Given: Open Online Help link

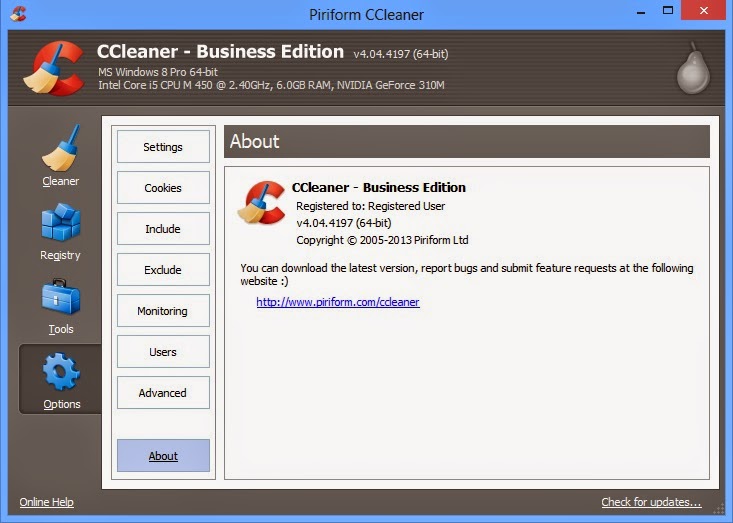Looking at the screenshot, I should point(46,502).
